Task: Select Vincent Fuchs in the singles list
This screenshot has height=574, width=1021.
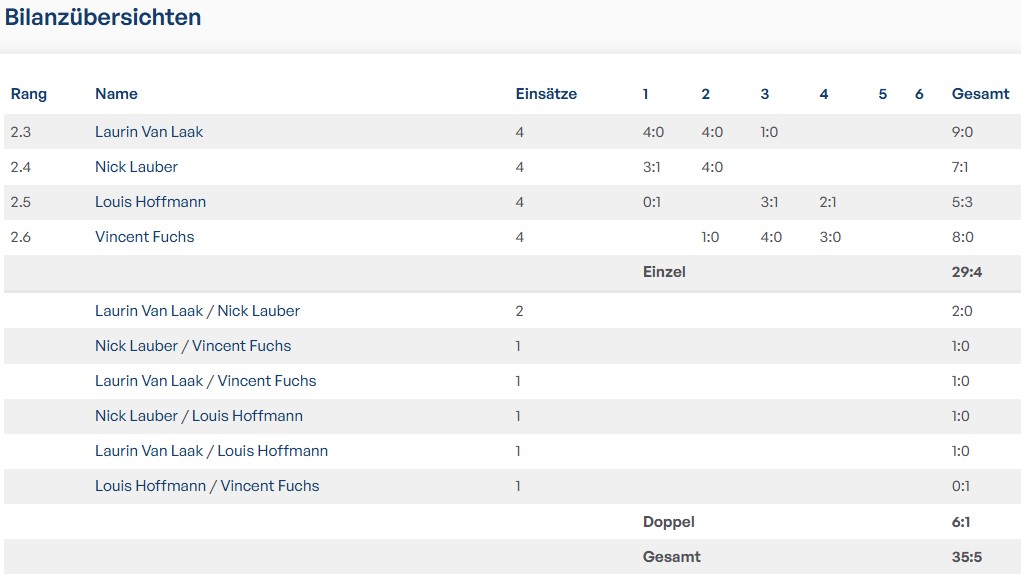Action: pos(144,237)
